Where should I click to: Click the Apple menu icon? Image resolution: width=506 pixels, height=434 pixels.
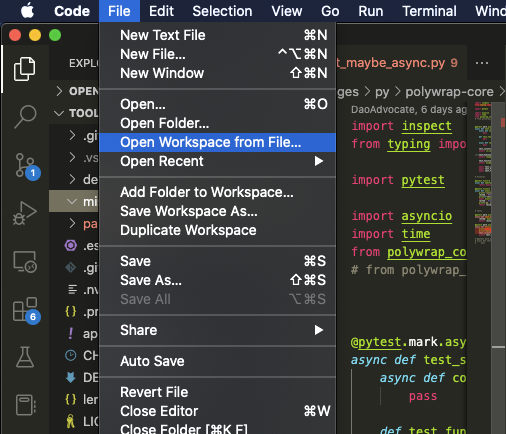[x=27, y=11]
